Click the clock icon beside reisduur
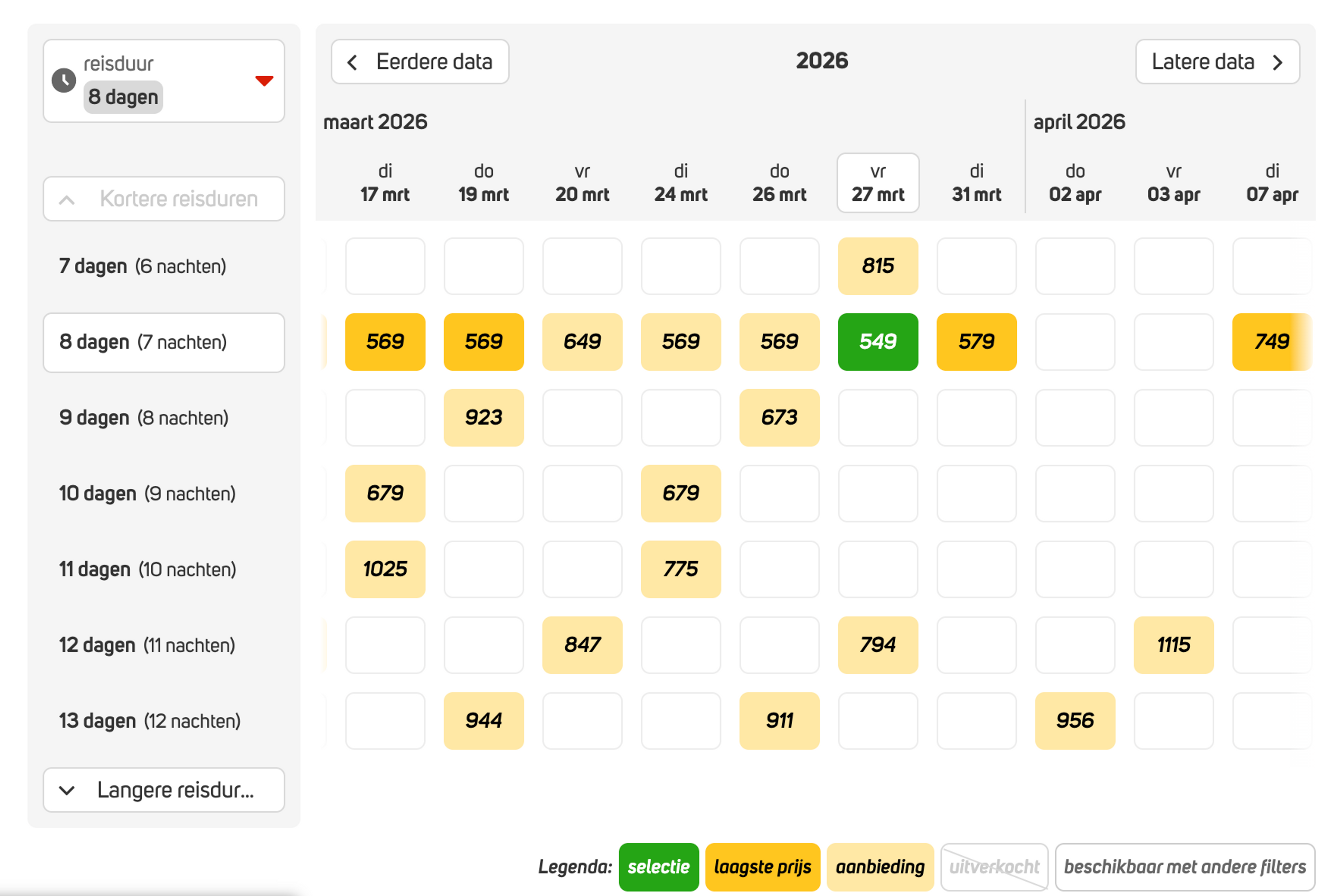1327x896 pixels. [63, 80]
